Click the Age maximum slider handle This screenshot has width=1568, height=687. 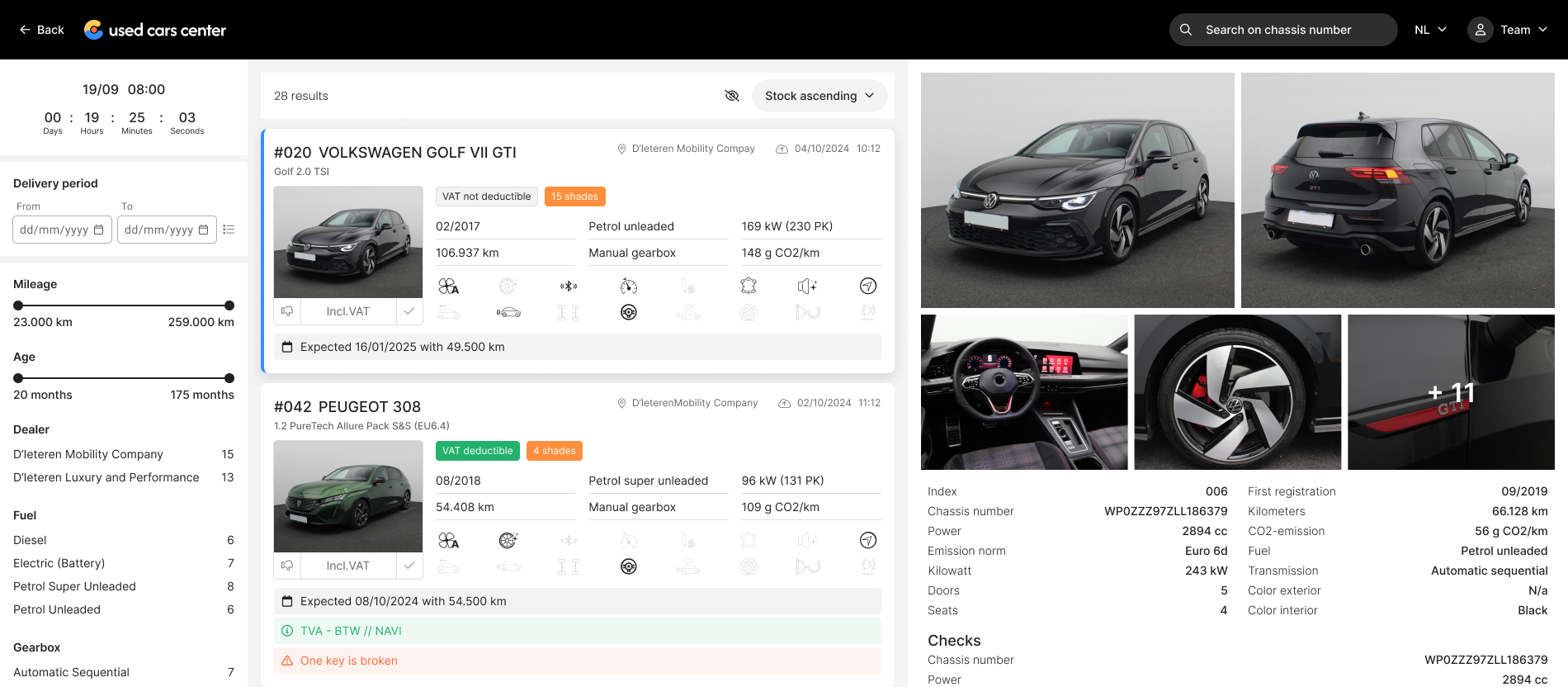click(x=229, y=378)
